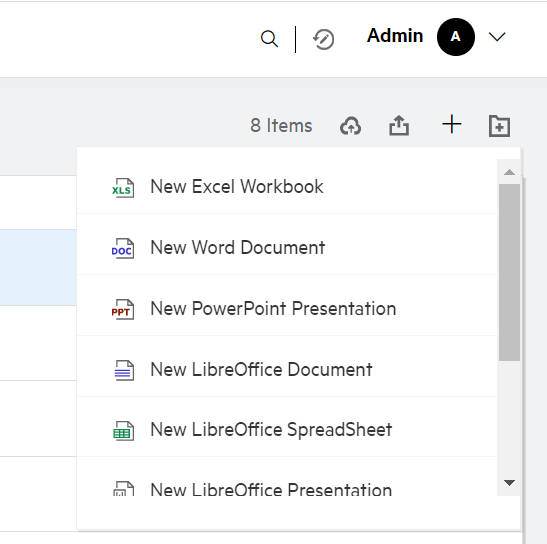Open the recent edits history icon
The image size is (547, 544).
point(323,39)
